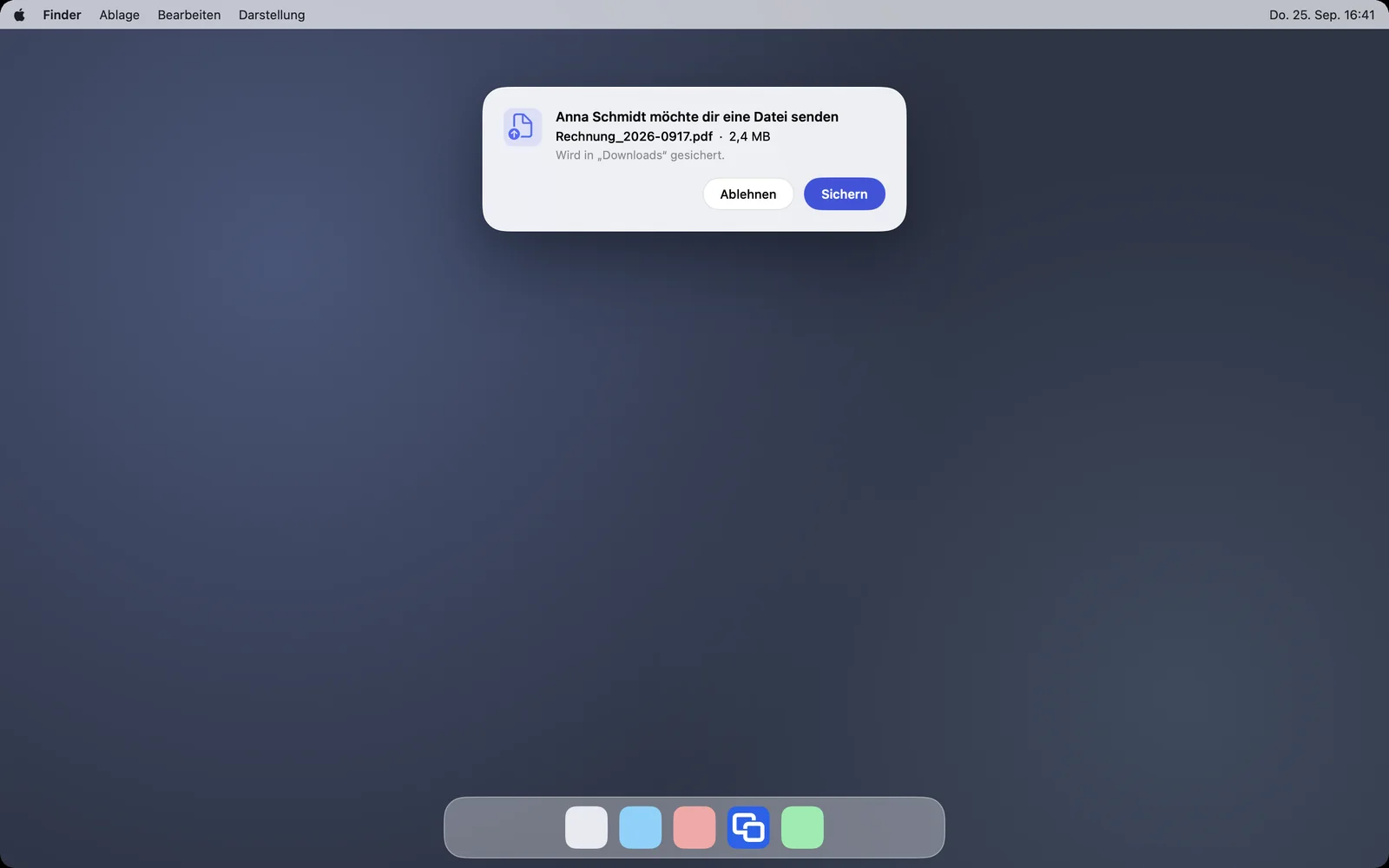Click the file transfer icon in dialog
This screenshot has height=868, width=1389.
click(523, 128)
